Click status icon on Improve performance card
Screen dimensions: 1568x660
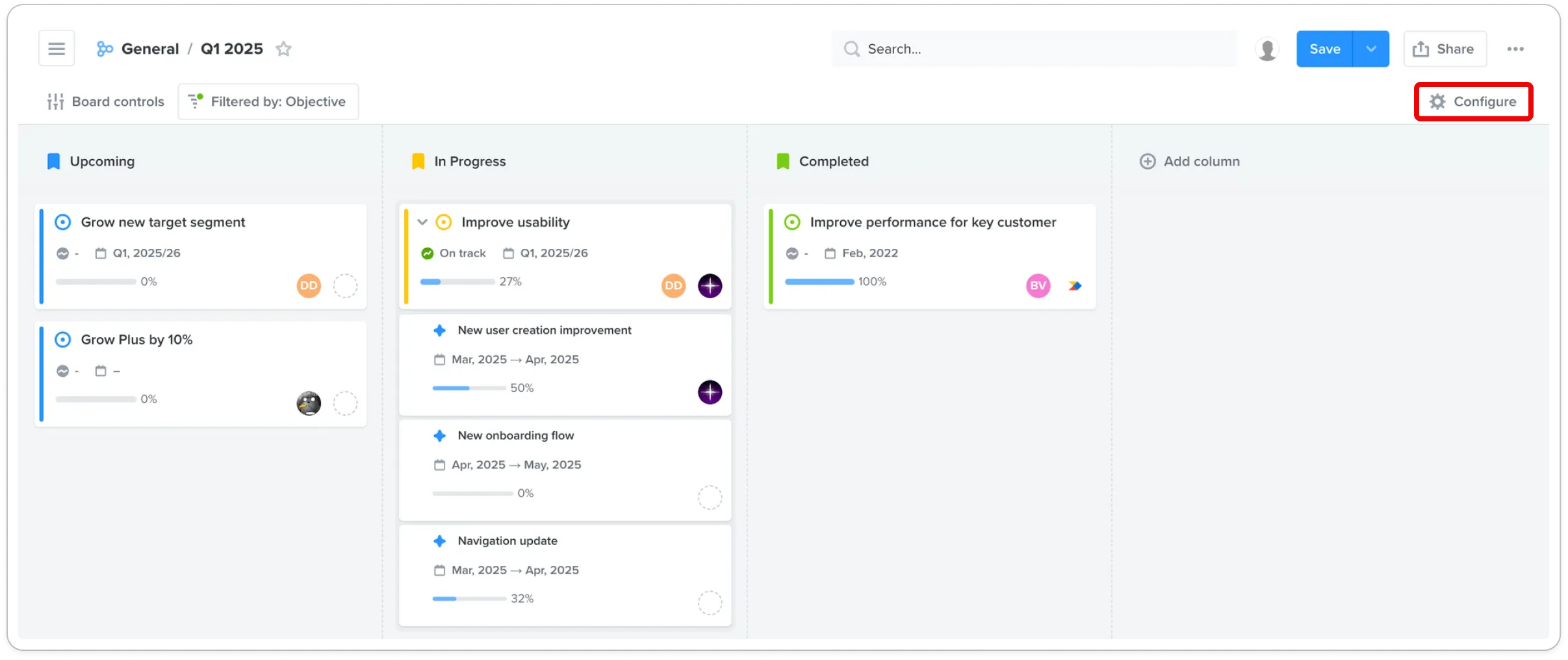tap(792, 253)
